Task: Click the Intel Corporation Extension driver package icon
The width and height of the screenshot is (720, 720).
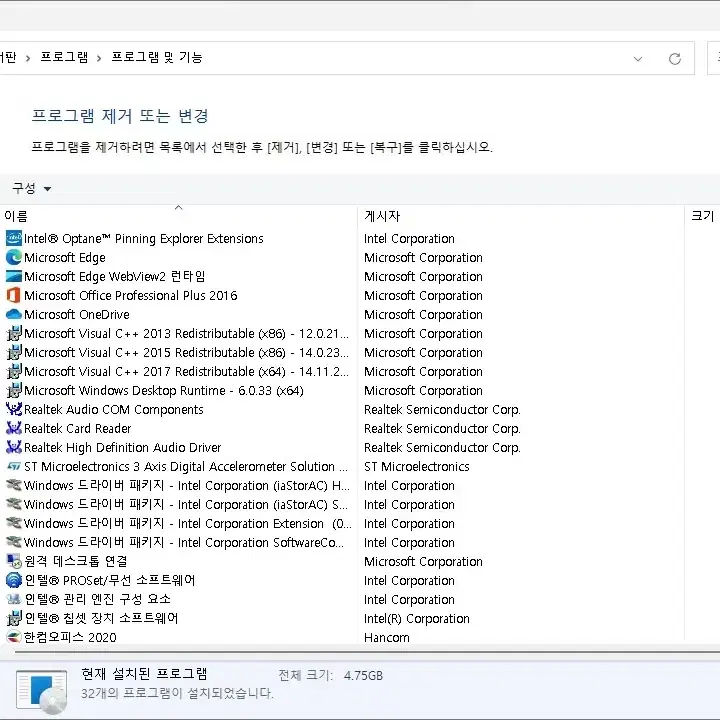Action: (x=14, y=523)
